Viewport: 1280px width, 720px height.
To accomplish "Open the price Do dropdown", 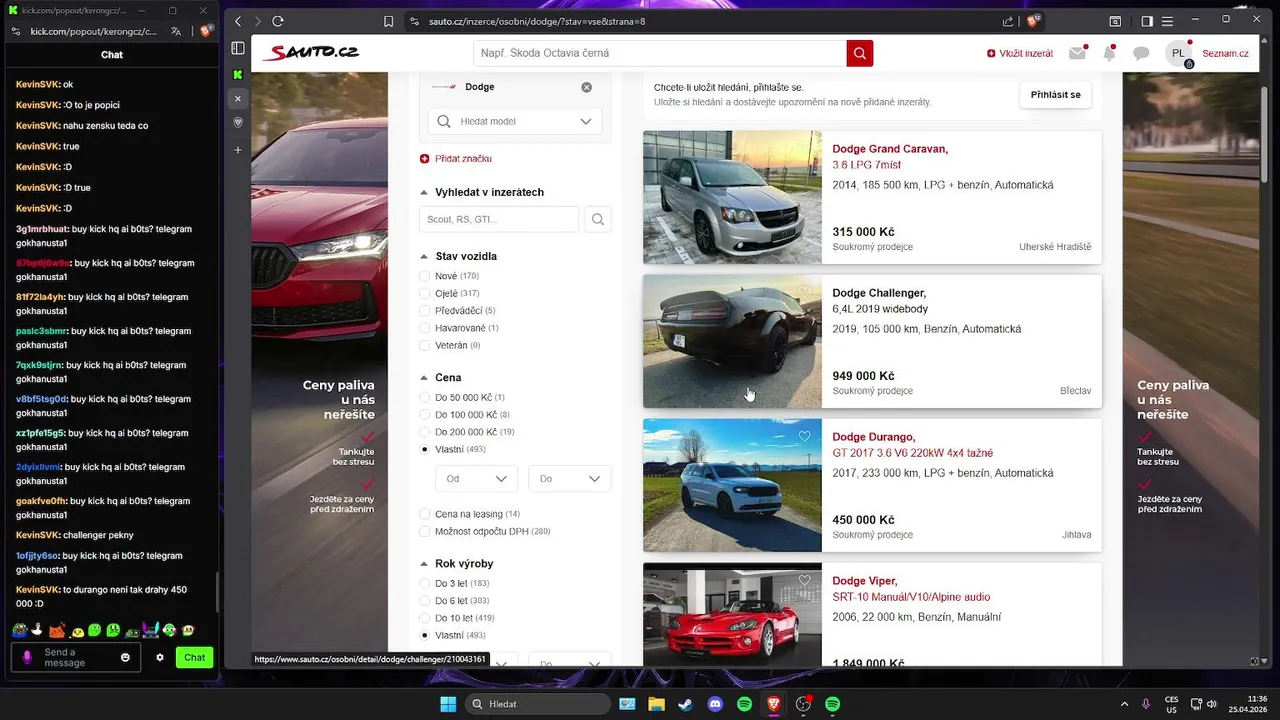I will point(570,479).
